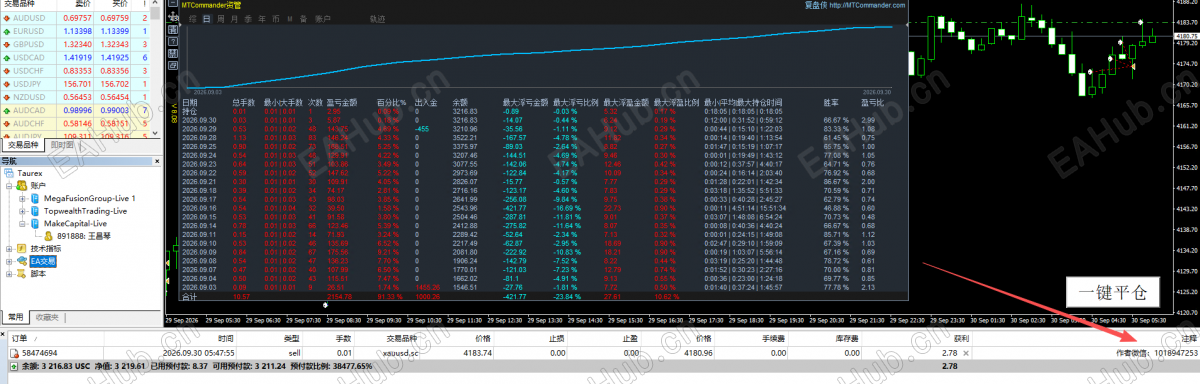Image resolution: width=1200 pixels, height=384 pixels.
Task: Expand the TopwealthTrading-Live account node
Action: coord(22,211)
